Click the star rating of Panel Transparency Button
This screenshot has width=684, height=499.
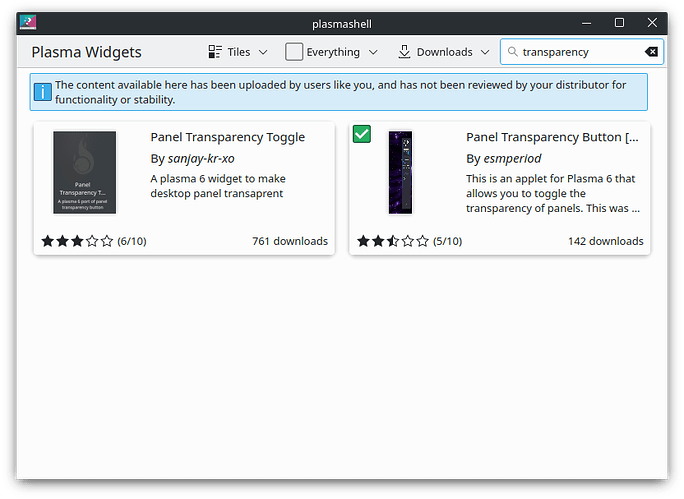pyautogui.click(x=393, y=241)
